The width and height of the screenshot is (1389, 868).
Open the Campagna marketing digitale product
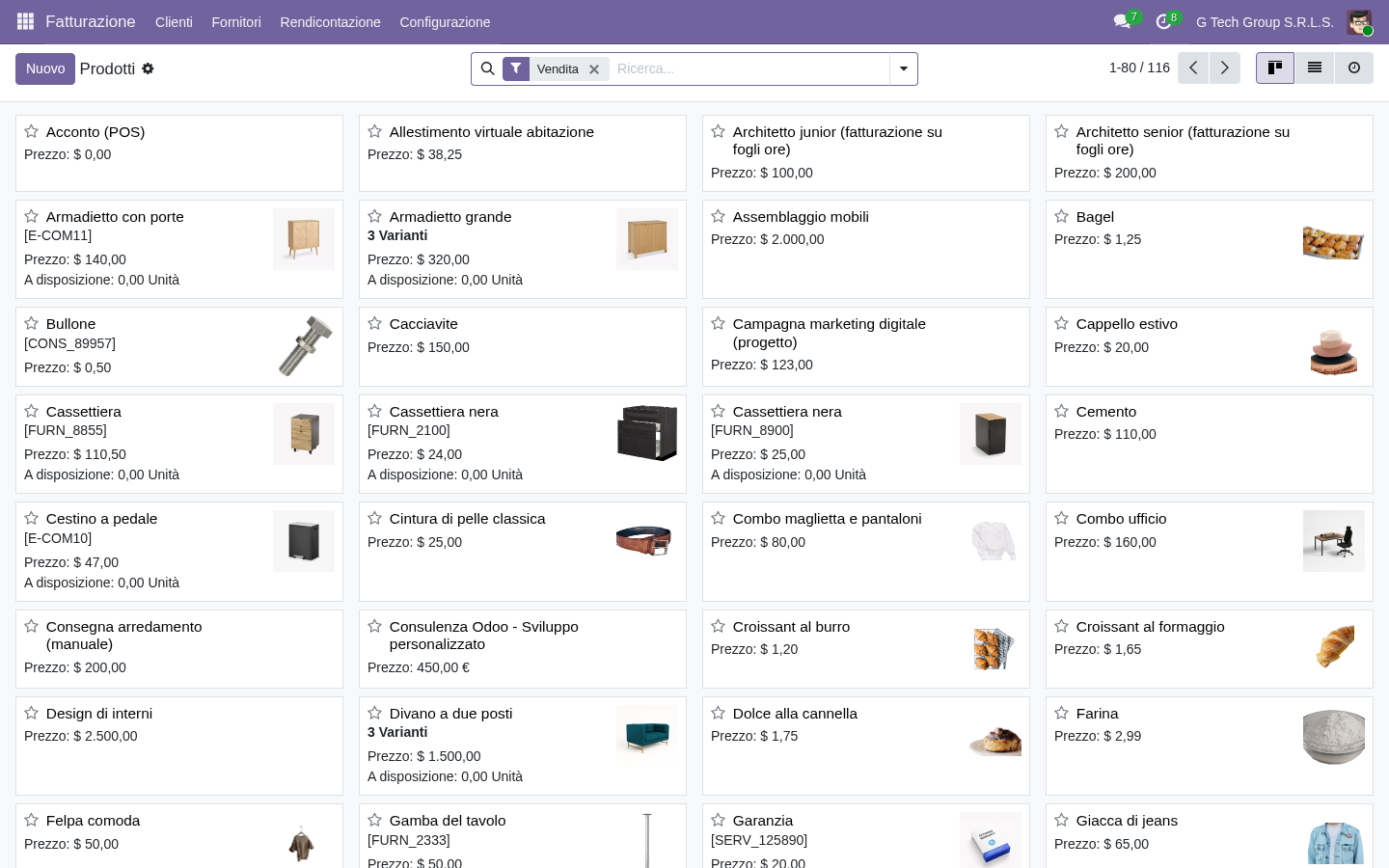click(866, 347)
